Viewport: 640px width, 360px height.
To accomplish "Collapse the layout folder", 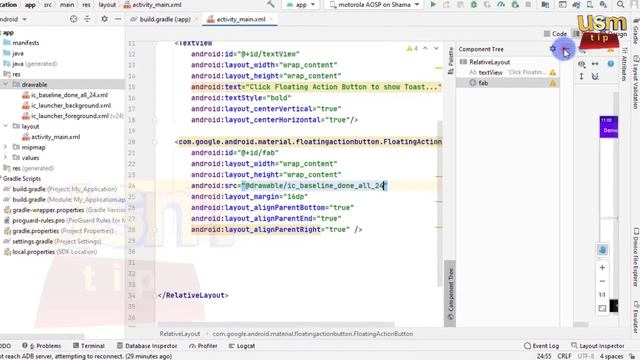I will [5, 126].
